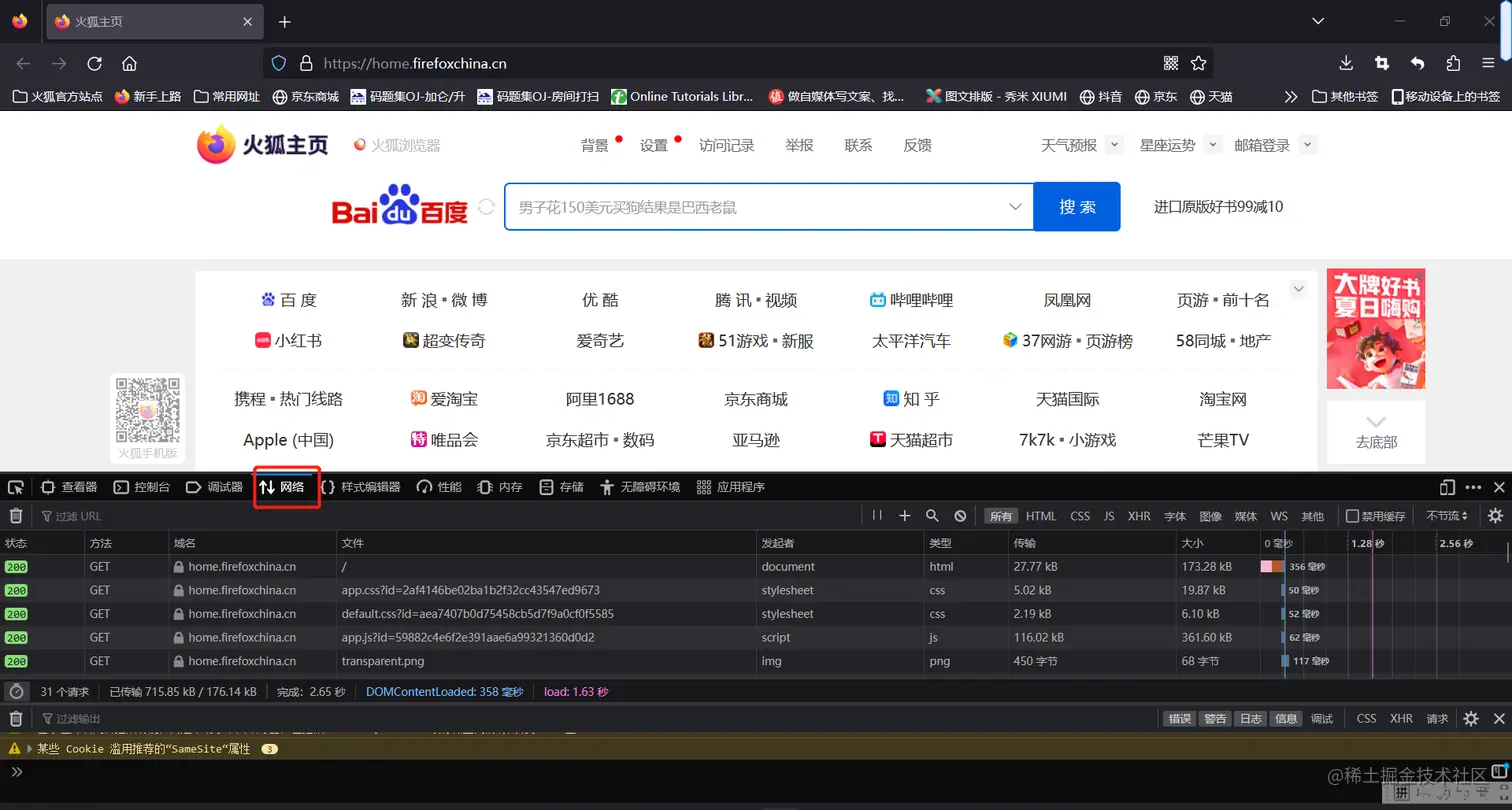This screenshot has width=1512, height=810.
Task: Clear console output with trash icon
Action: pyautogui.click(x=16, y=719)
